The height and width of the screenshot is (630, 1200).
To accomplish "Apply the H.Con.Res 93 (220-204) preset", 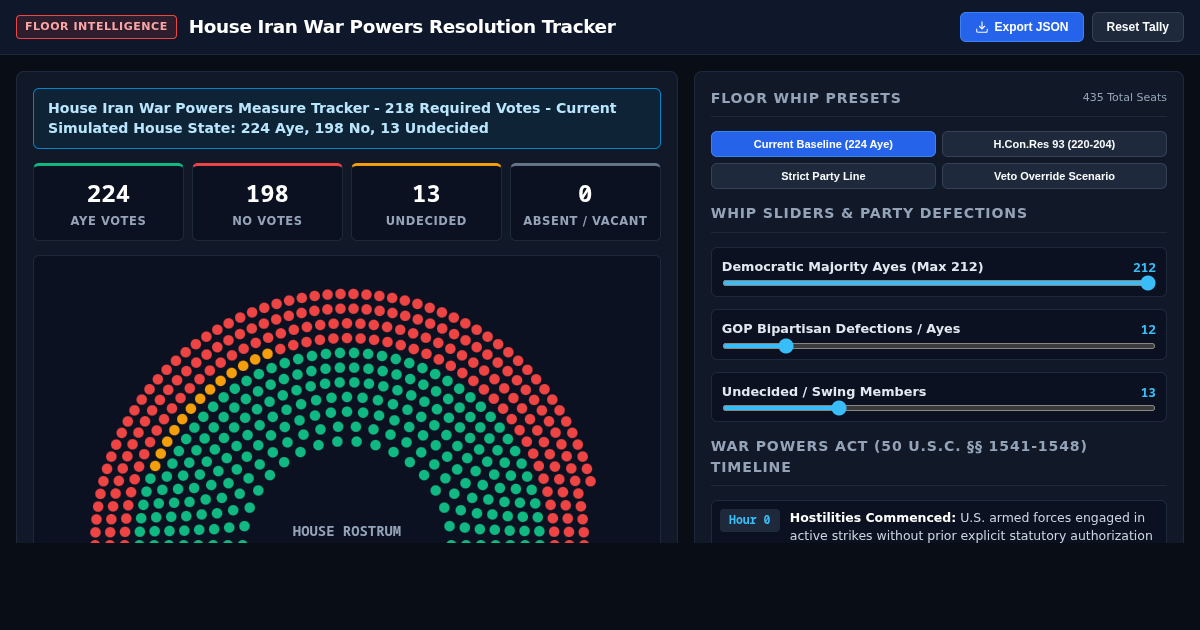I will [x=1054, y=144].
